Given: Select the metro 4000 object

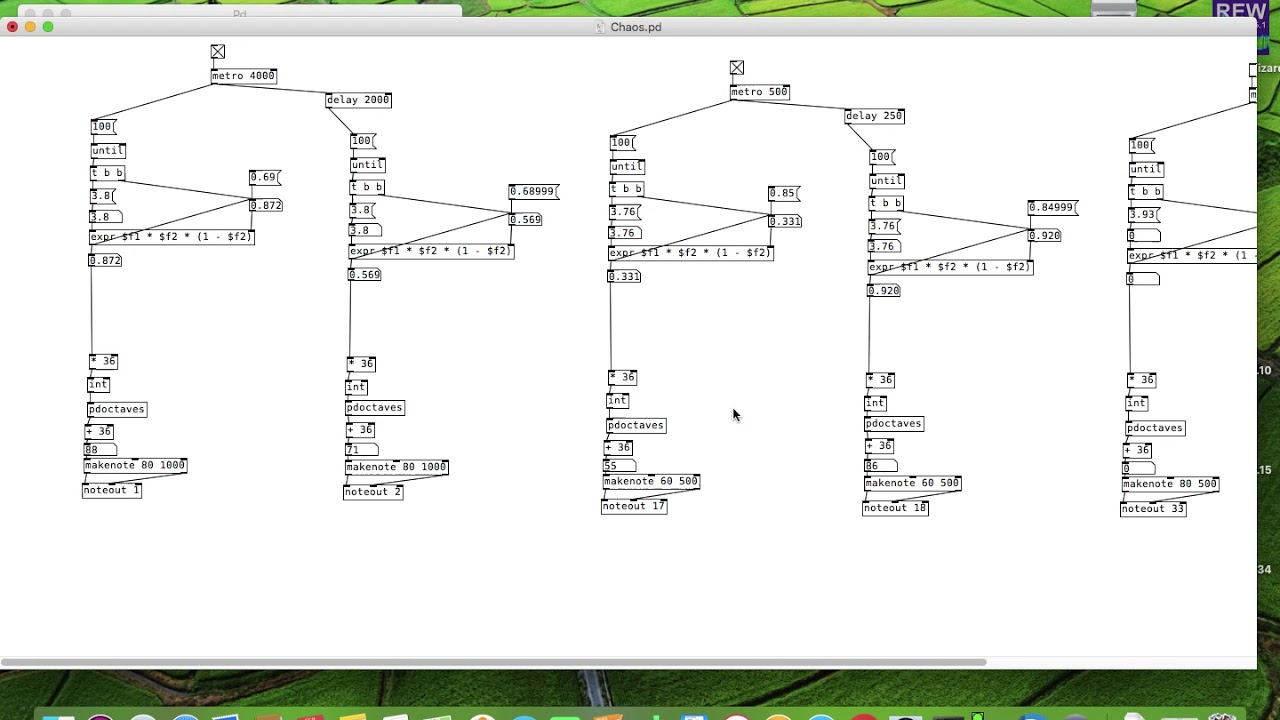Looking at the screenshot, I should click(x=243, y=76).
